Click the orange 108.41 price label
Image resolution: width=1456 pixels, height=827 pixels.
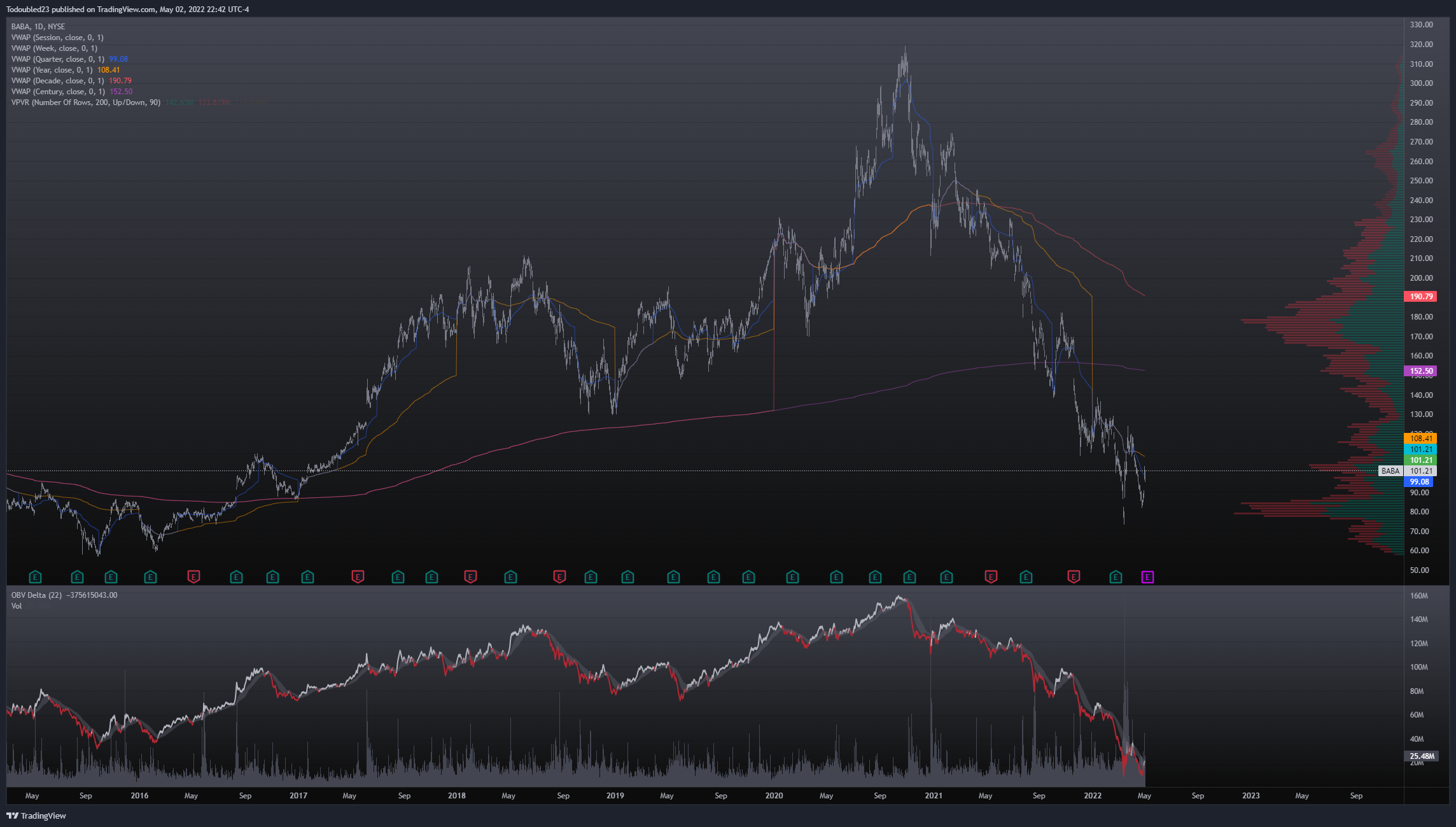[1420, 439]
